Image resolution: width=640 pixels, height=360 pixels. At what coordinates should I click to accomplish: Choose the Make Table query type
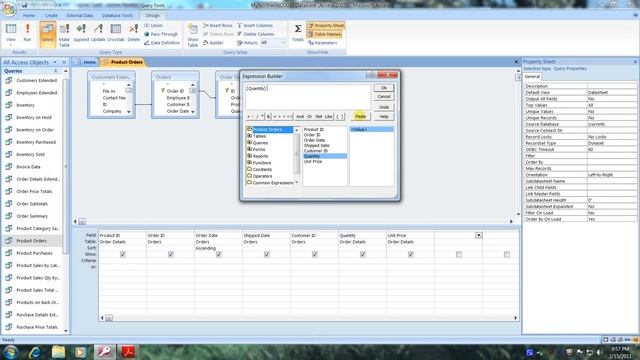point(64,35)
